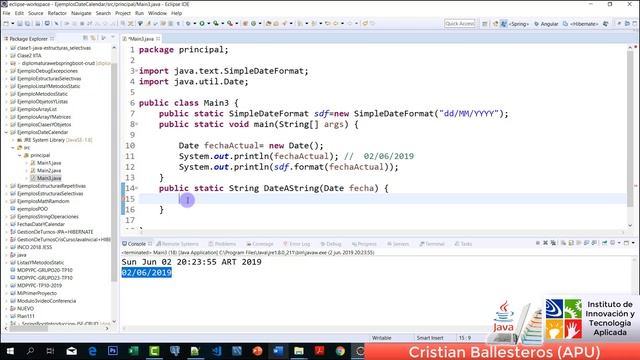The height and width of the screenshot is (360, 640).
Task: Open the Help menu
Action: 176,13
